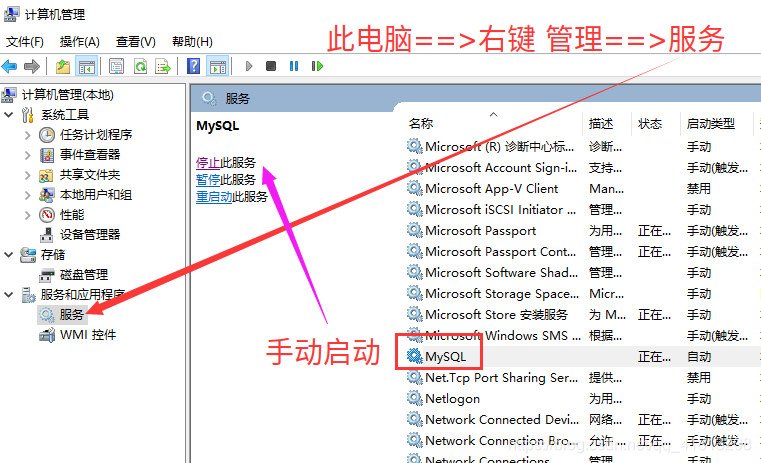
Task: Select 设备管理器 in the tree
Action: coord(90,235)
